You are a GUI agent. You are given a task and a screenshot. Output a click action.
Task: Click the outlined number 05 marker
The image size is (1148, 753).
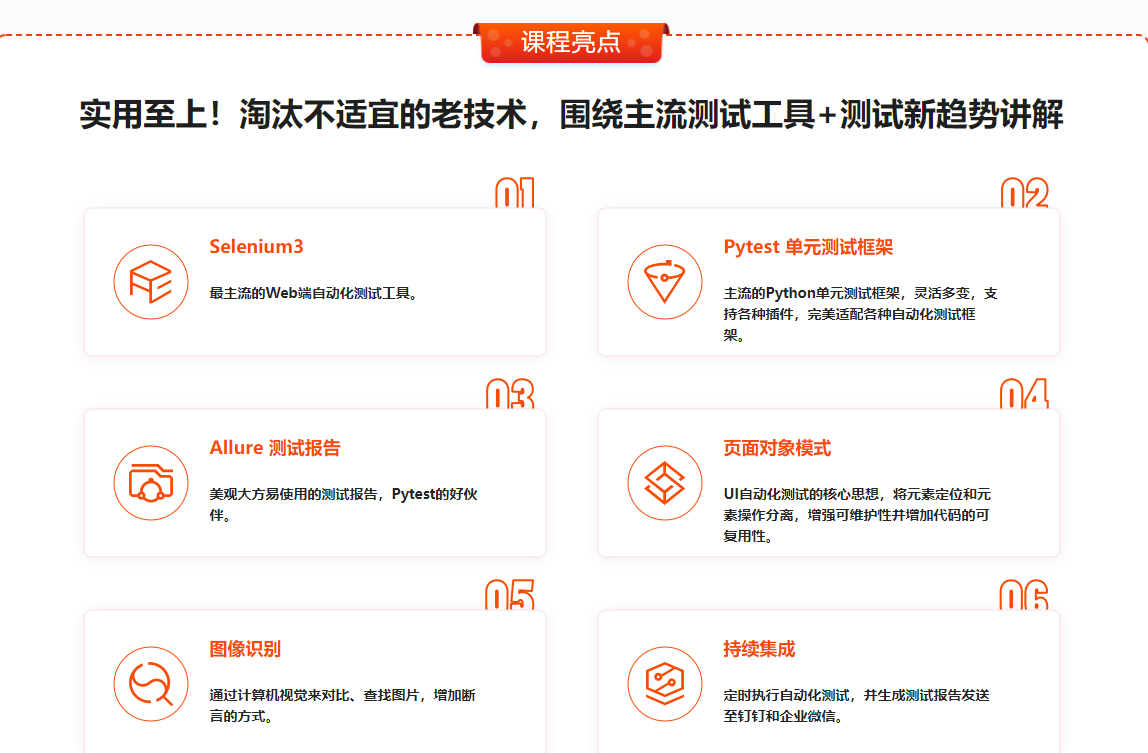pyautogui.click(x=510, y=596)
